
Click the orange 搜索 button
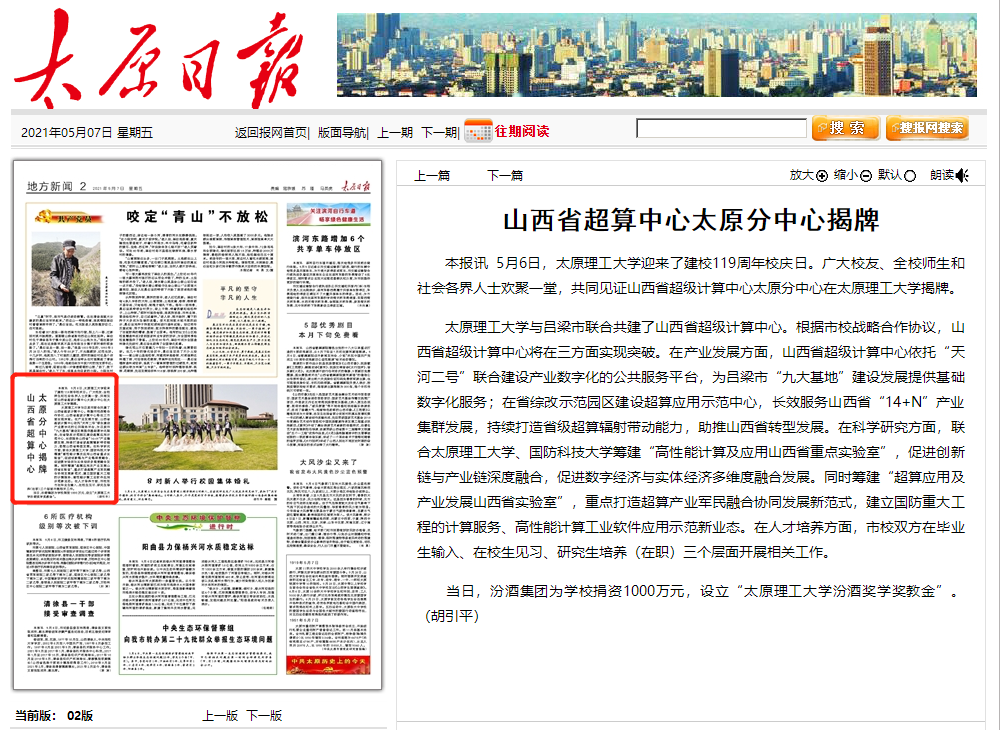coord(845,128)
